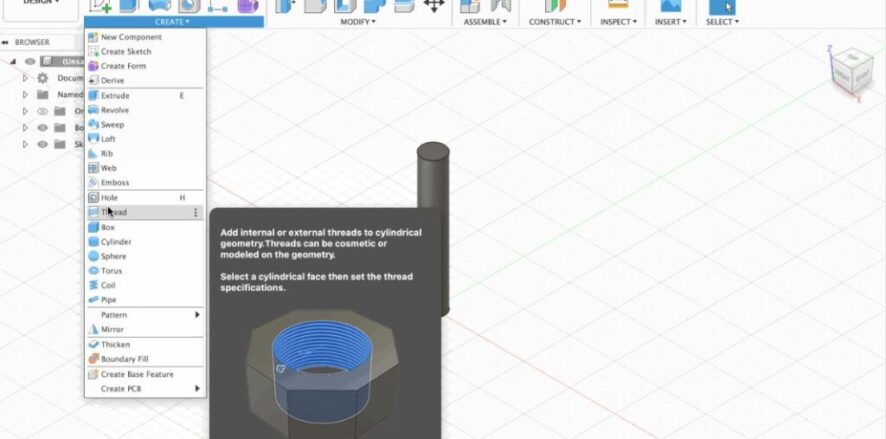Toggle visibility eye of root component
The height and width of the screenshot is (439, 886).
point(30,61)
